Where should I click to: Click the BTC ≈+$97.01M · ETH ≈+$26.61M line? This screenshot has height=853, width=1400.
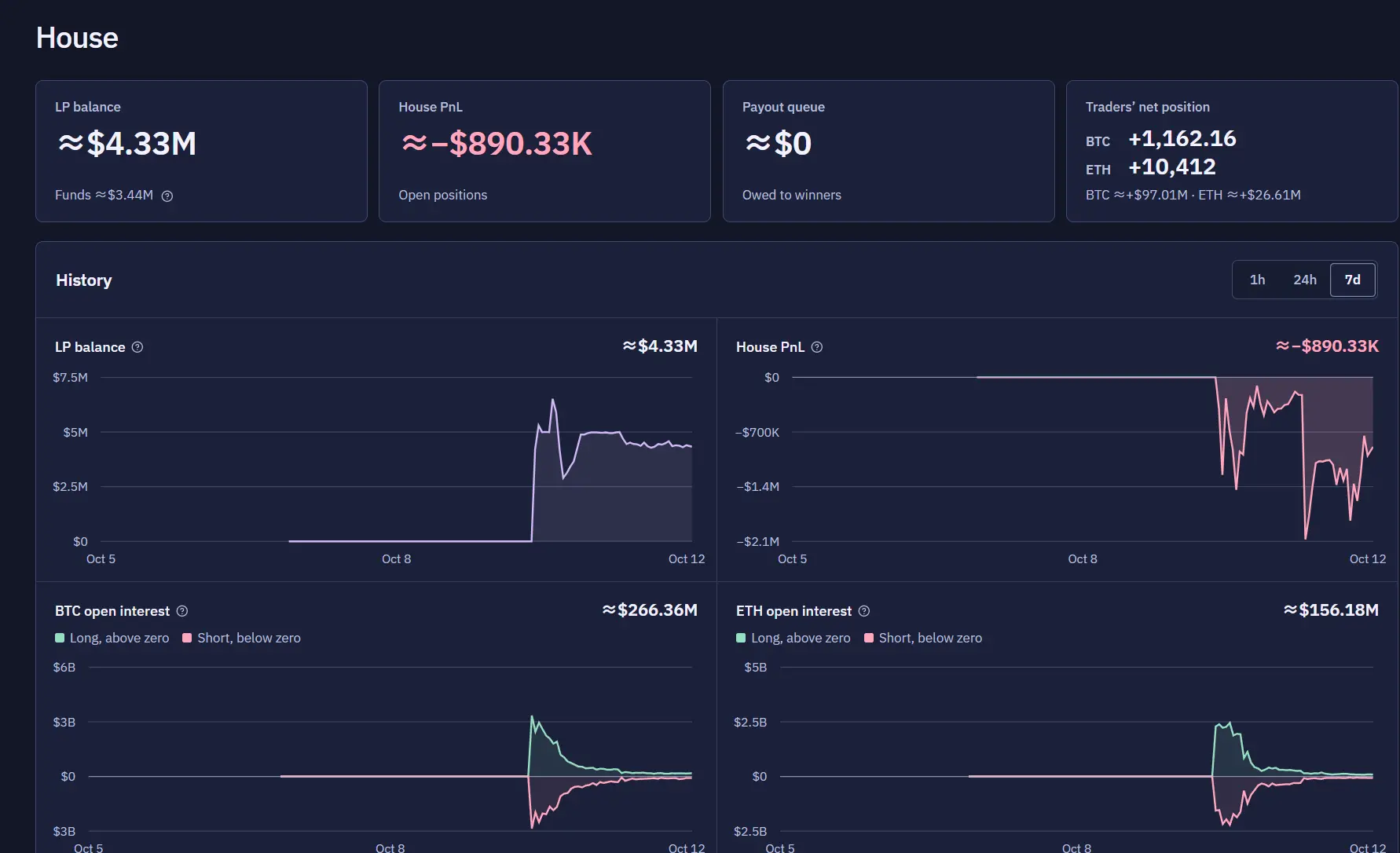pyautogui.click(x=1193, y=195)
